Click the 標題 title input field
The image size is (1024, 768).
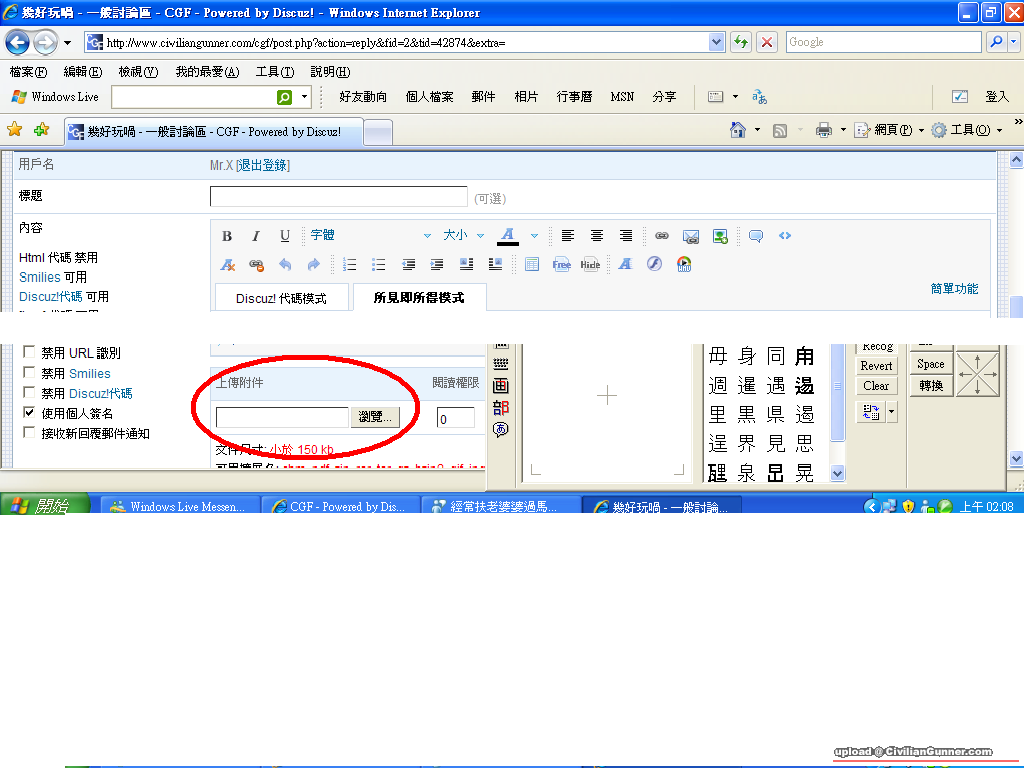point(338,197)
